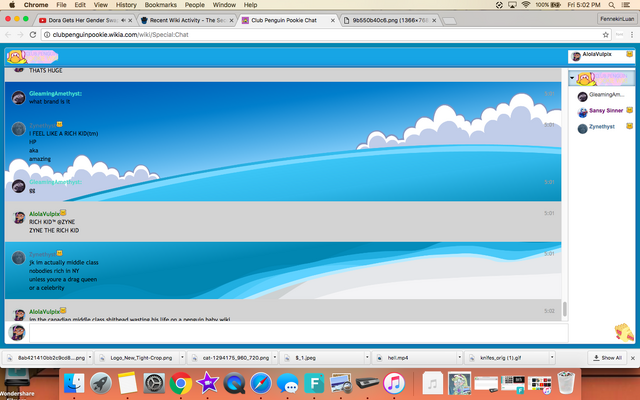640x400 pixels.
Task: Open AlolaVulpix user menu in chat header
Action: pos(602,56)
